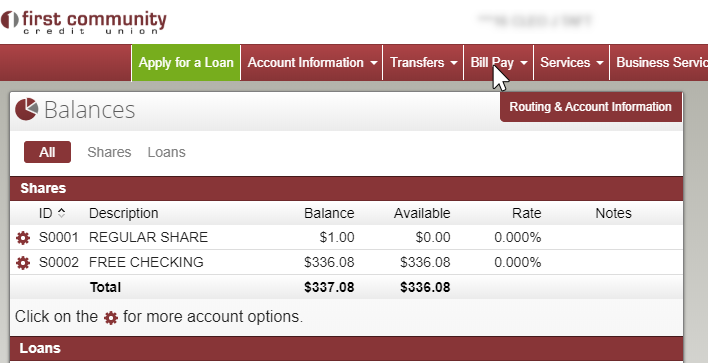The width and height of the screenshot is (708, 363).
Task: Open the gear options for S0002 Free Checking
Action: (x=23, y=263)
